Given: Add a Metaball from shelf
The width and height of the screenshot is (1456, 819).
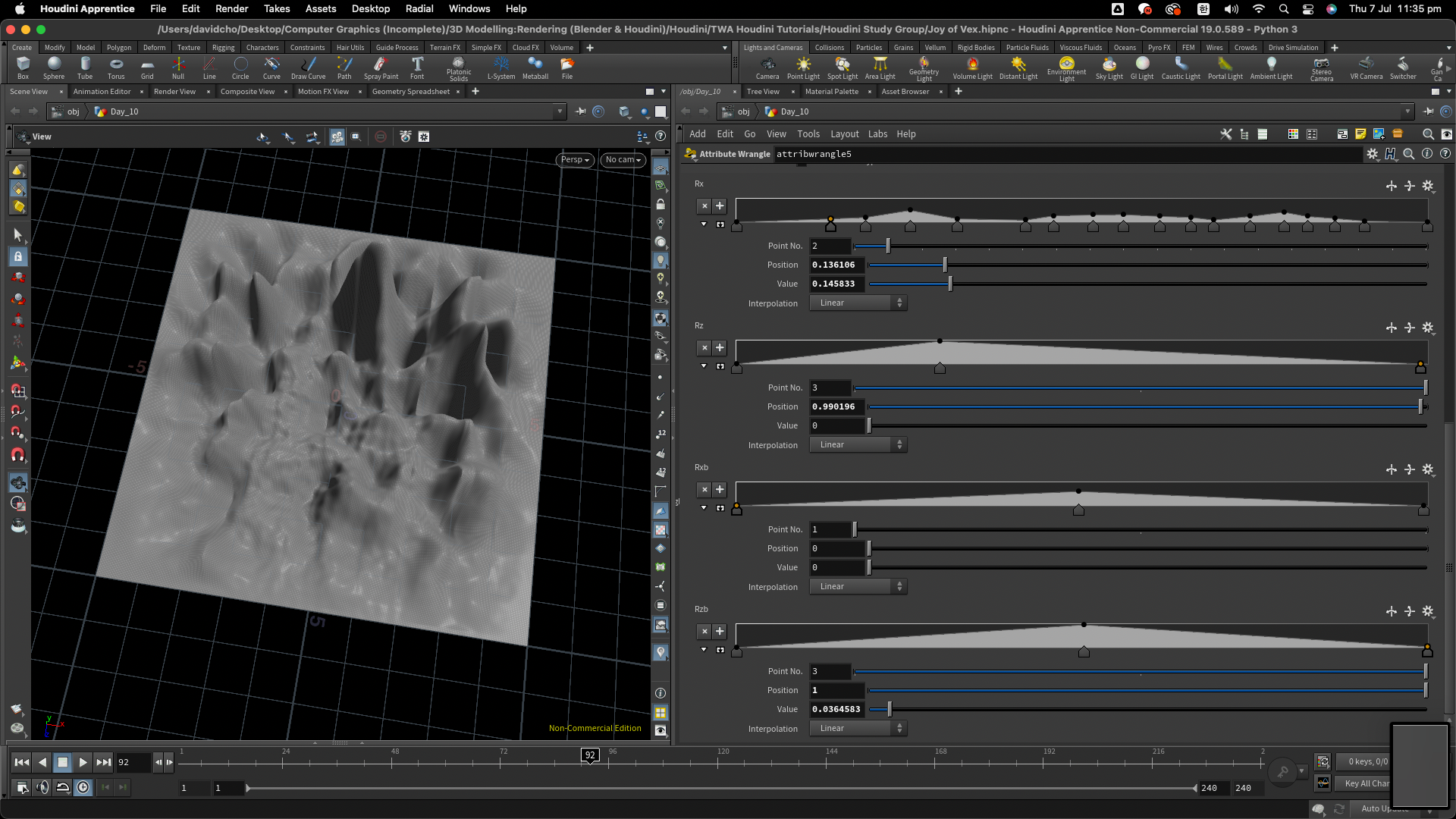Looking at the screenshot, I should 535,67.
